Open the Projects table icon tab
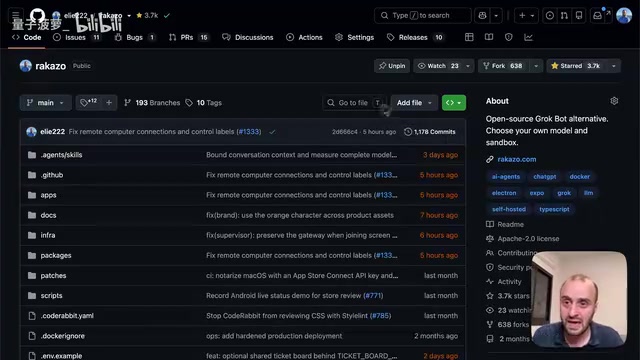Image resolution: width=640 pixels, height=360 pixels. (469, 37)
